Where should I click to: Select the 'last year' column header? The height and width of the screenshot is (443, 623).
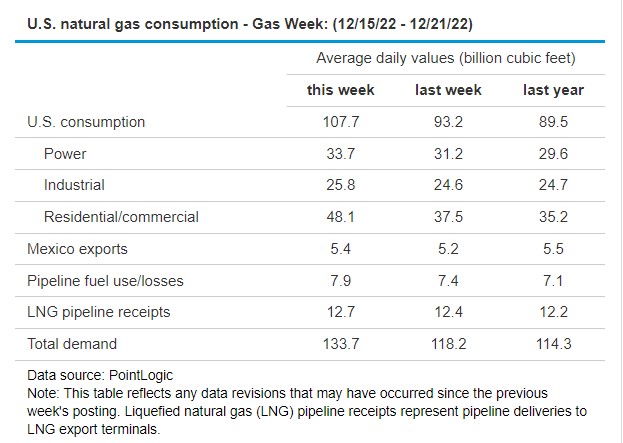[x=553, y=90]
